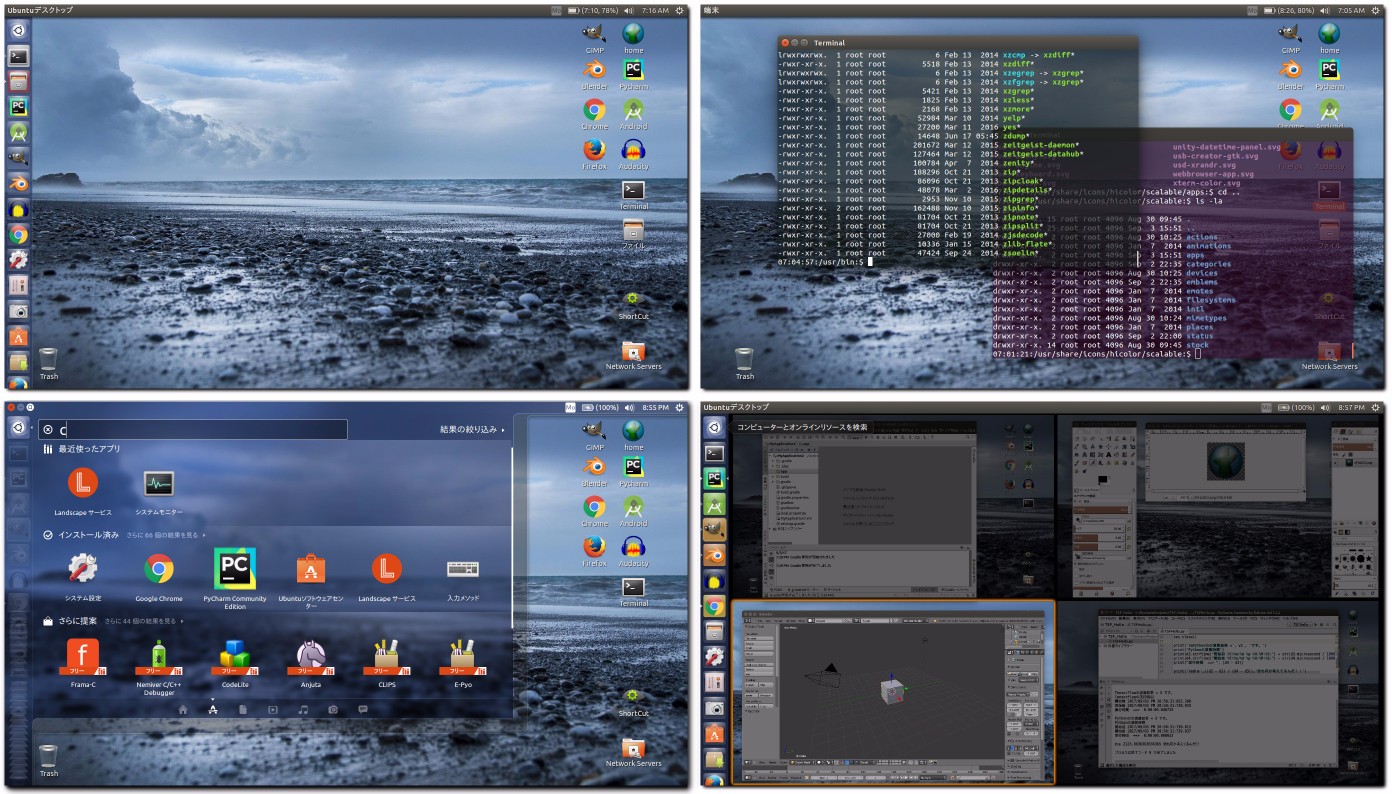Clear the Dash search with the X icon

(48, 430)
